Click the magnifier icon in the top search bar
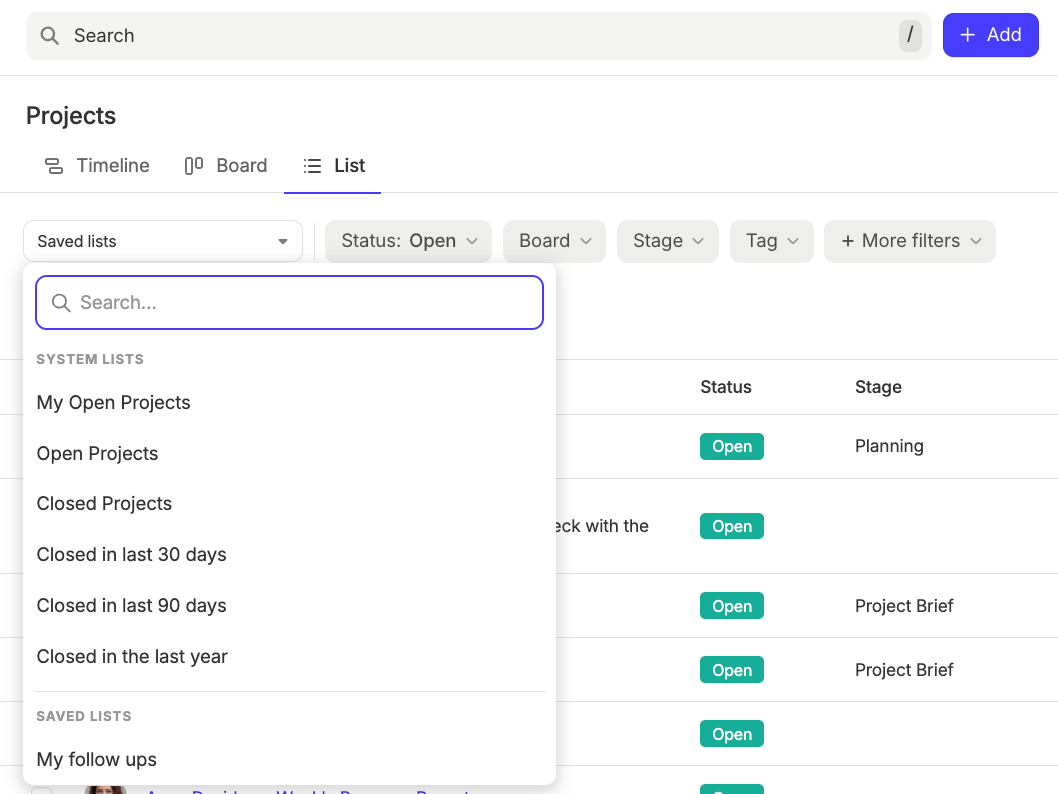 pos(49,36)
